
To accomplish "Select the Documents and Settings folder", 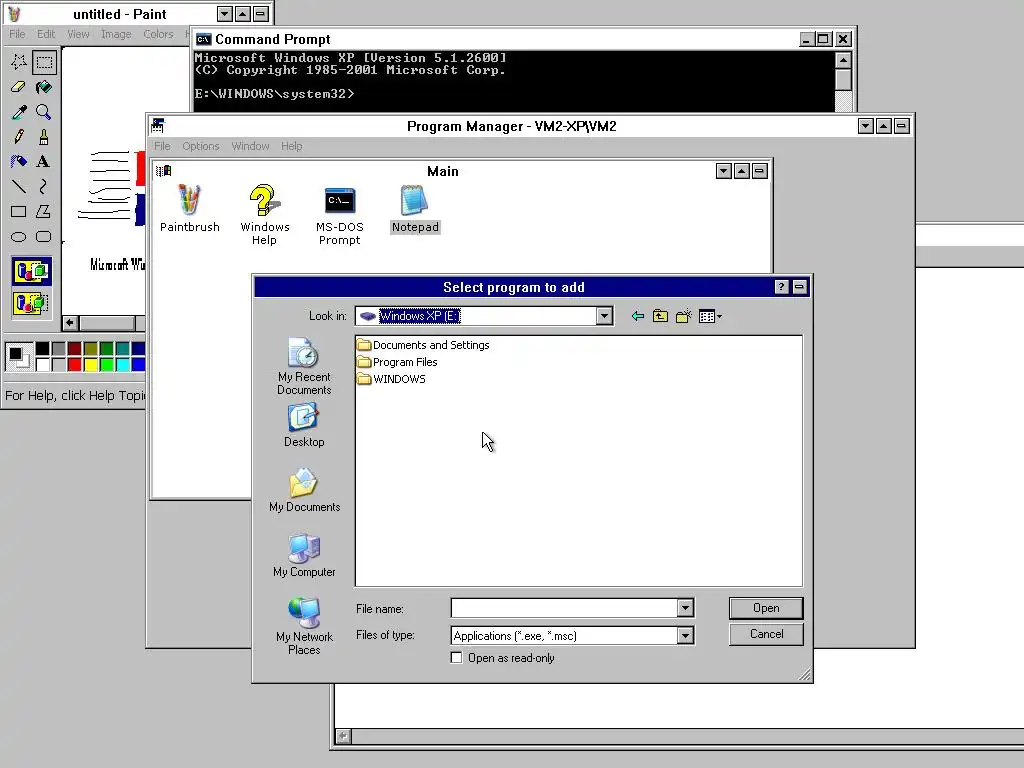I will click(x=424, y=345).
